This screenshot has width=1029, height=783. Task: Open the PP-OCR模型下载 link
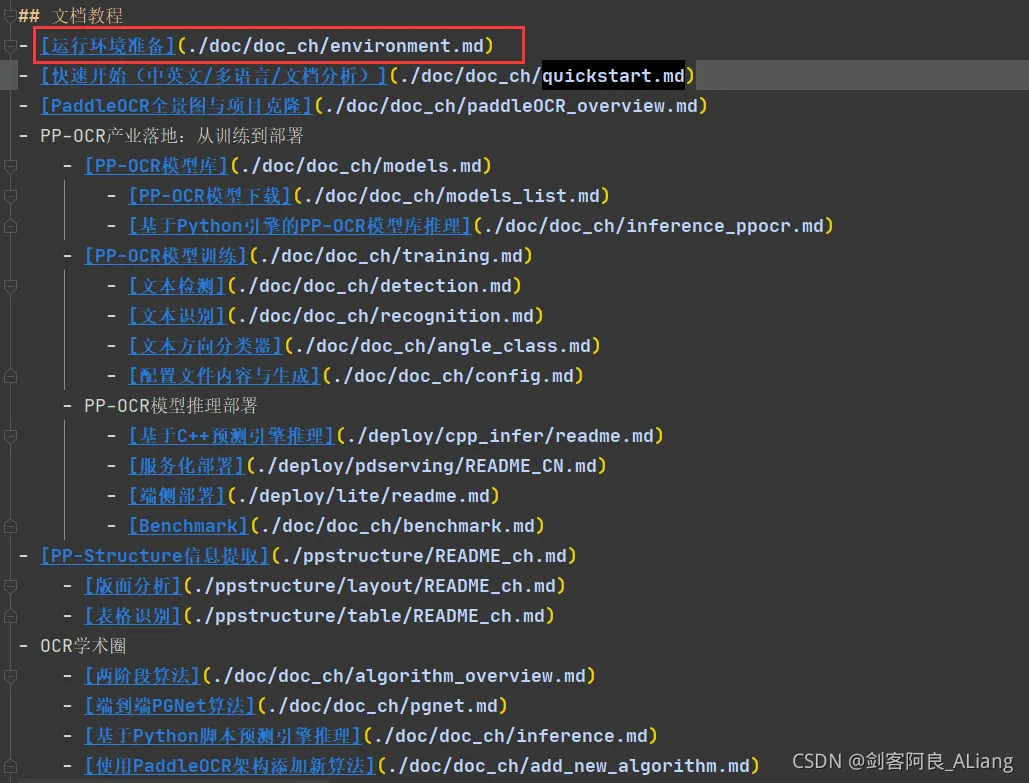click(x=209, y=196)
